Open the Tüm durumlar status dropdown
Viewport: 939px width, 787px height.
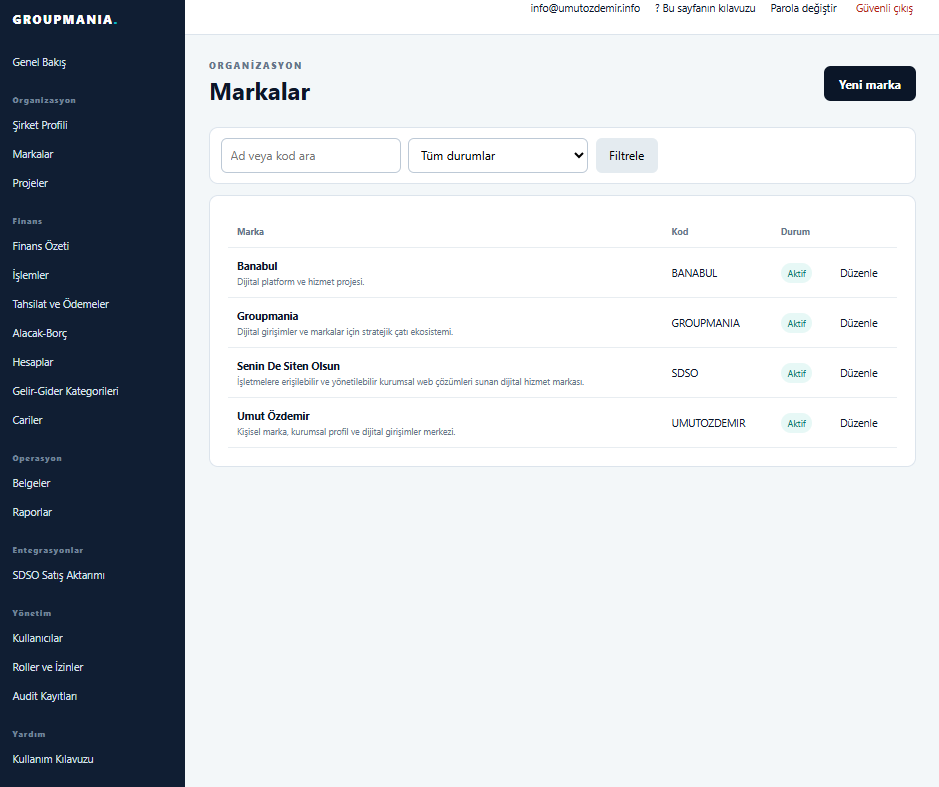click(x=498, y=156)
